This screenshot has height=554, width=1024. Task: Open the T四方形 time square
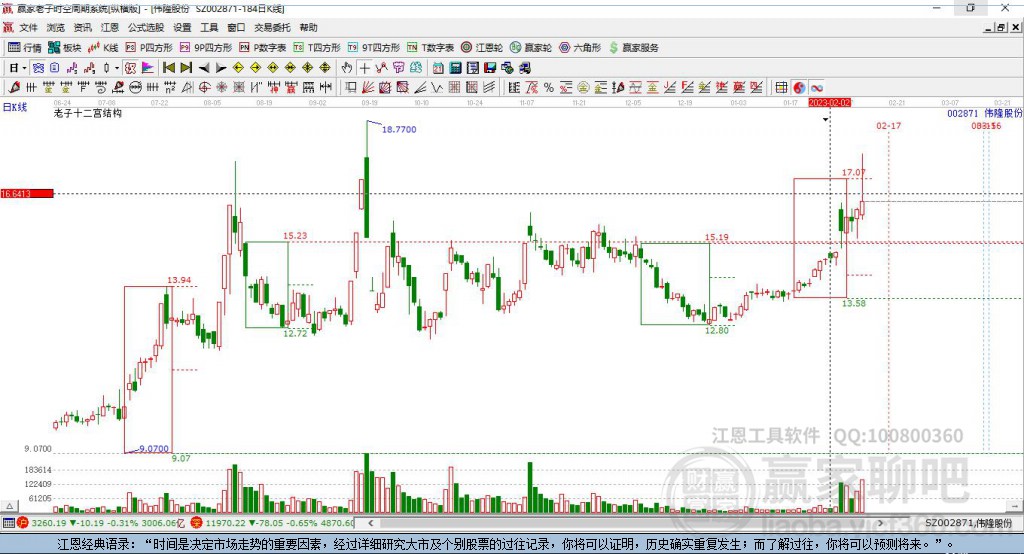point(317,48)
